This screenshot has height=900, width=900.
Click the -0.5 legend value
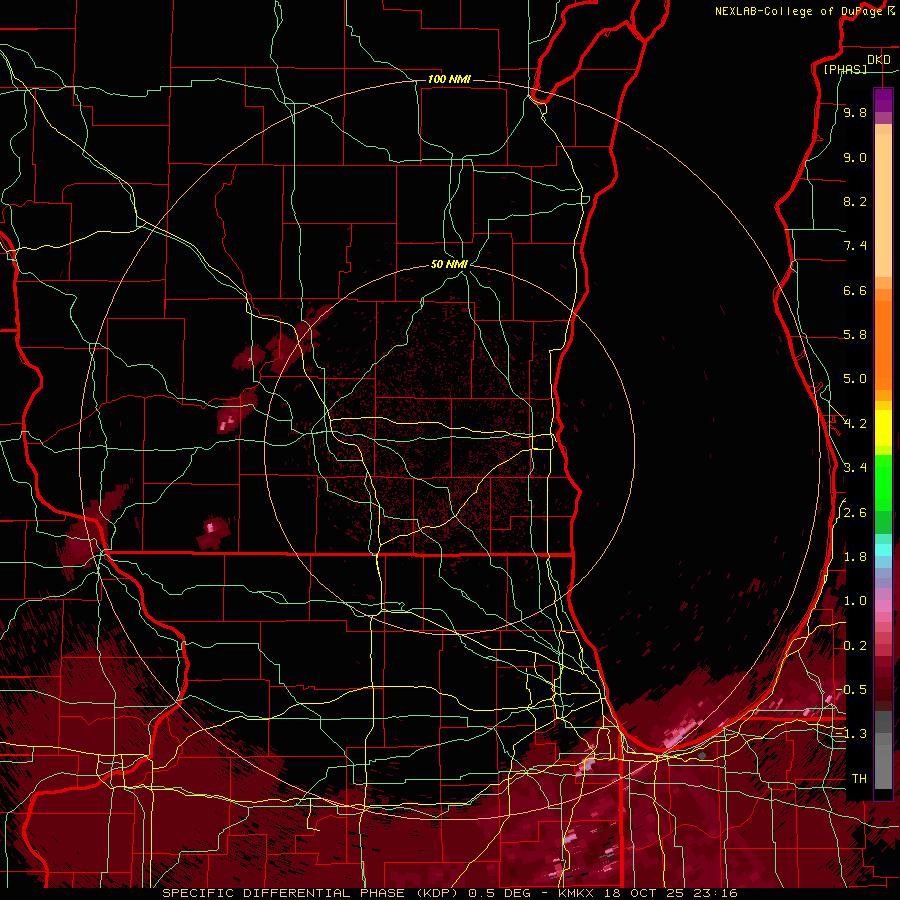pos(851,690)
